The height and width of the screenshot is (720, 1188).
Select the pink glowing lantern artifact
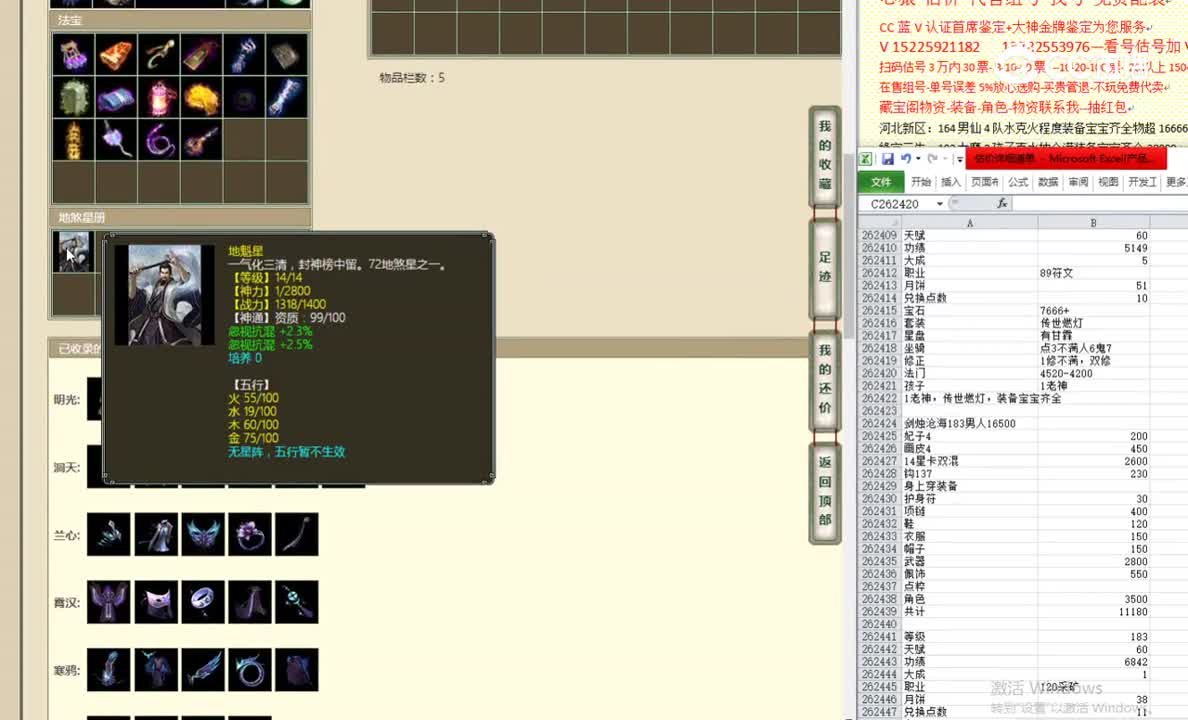(159, 97)
